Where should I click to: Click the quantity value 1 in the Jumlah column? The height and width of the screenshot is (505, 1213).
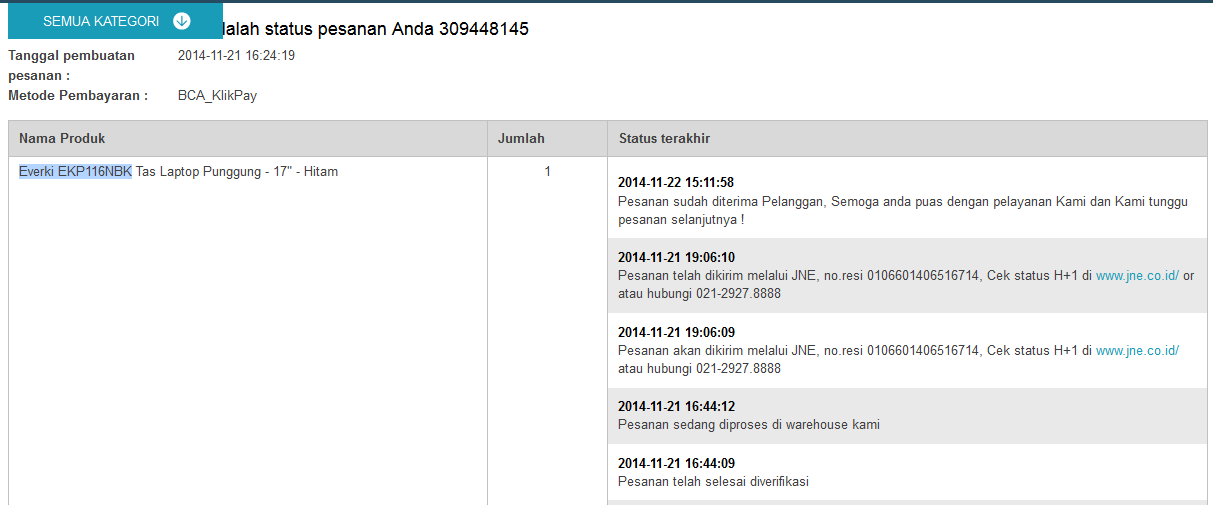click(547, 172)
